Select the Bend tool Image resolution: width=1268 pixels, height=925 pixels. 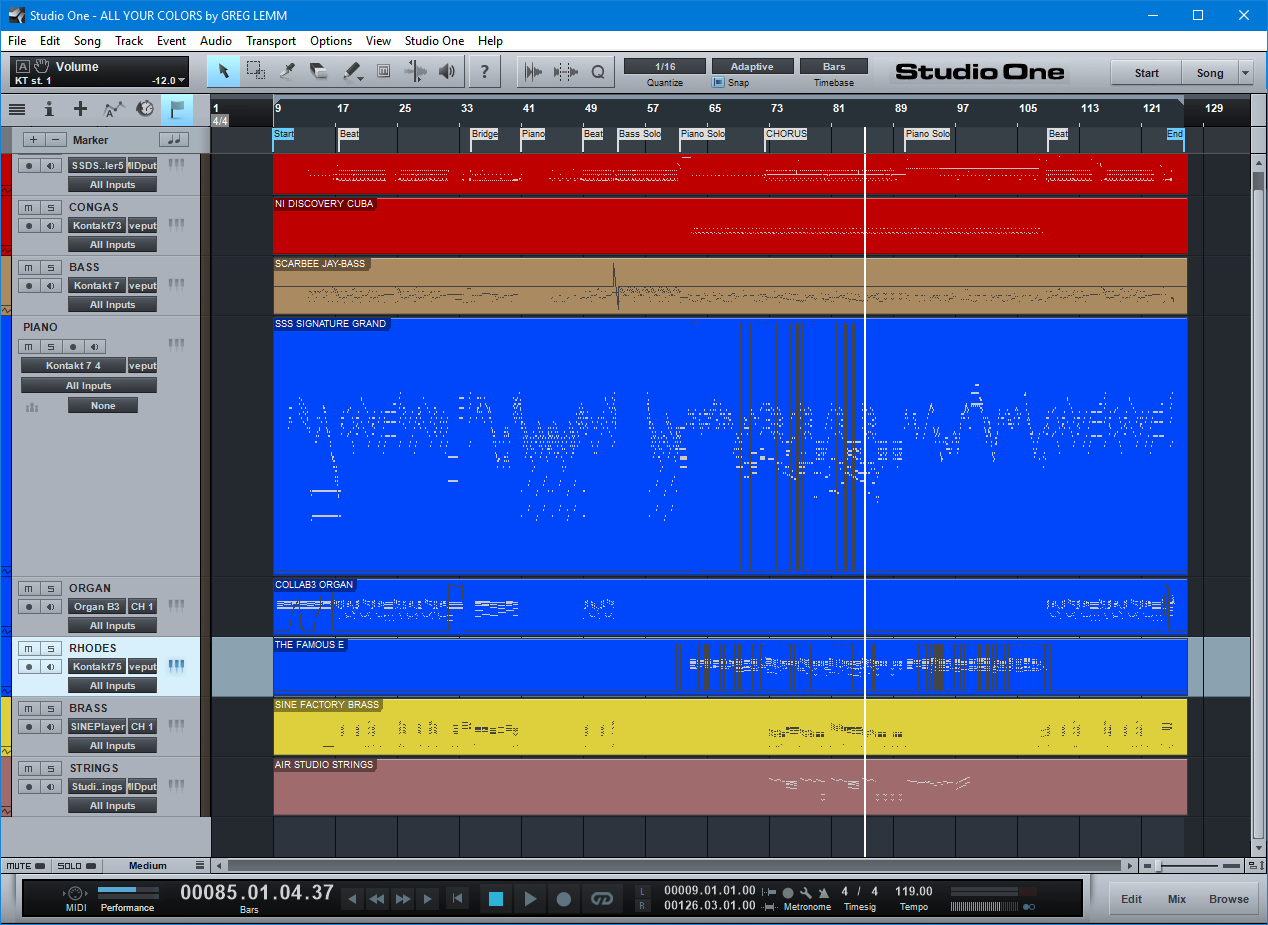click(x=415, y=71)
